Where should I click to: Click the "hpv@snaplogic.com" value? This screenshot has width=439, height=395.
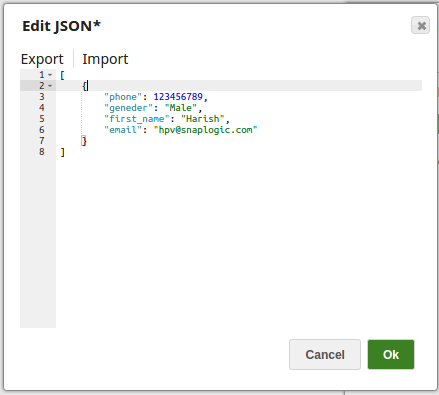(205, 130)
